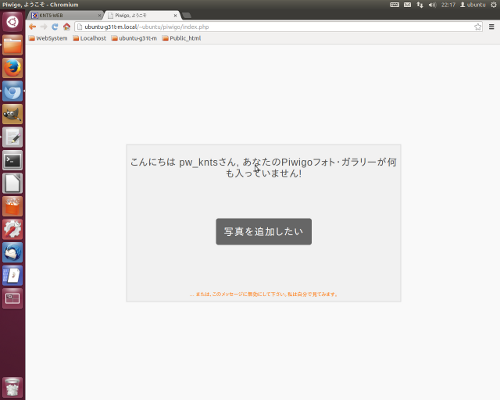The image size is (500, 400).
Task: Click the browser forward arrow
Action: pos(44,27)
